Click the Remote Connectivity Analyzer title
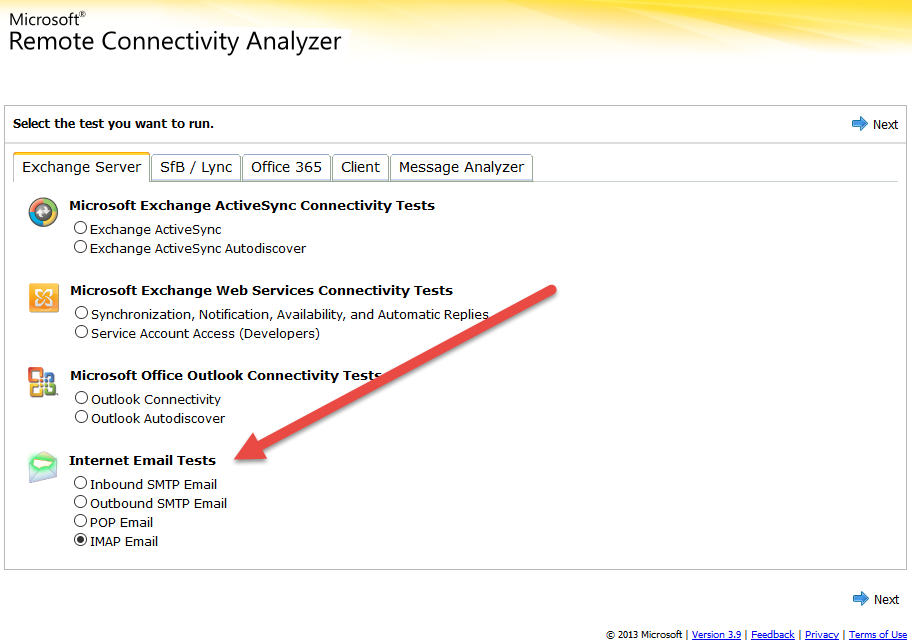The height and width of the screenshot is (642, 912). (x=175, y=41)
